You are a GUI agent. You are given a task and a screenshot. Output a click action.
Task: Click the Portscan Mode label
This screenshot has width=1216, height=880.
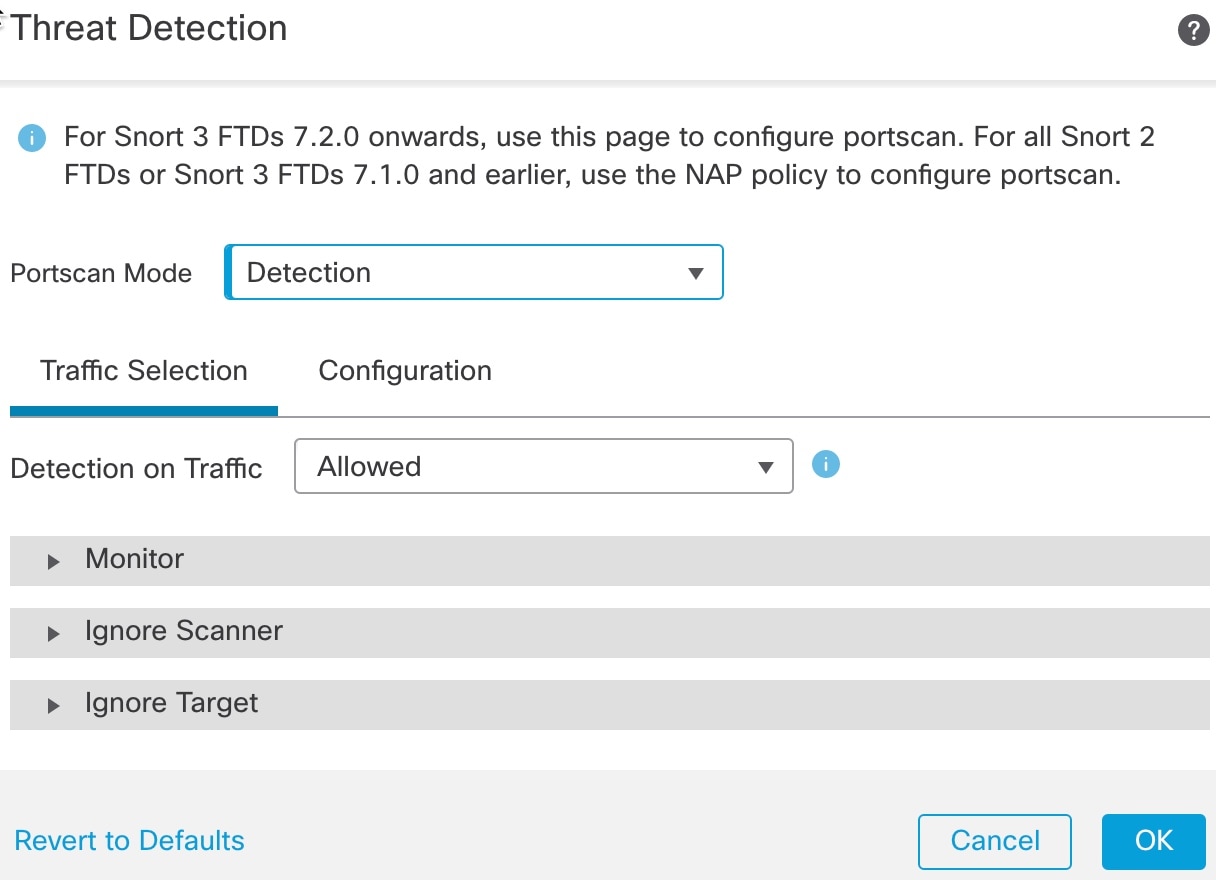pyautogui.click(x=101, y=273)
